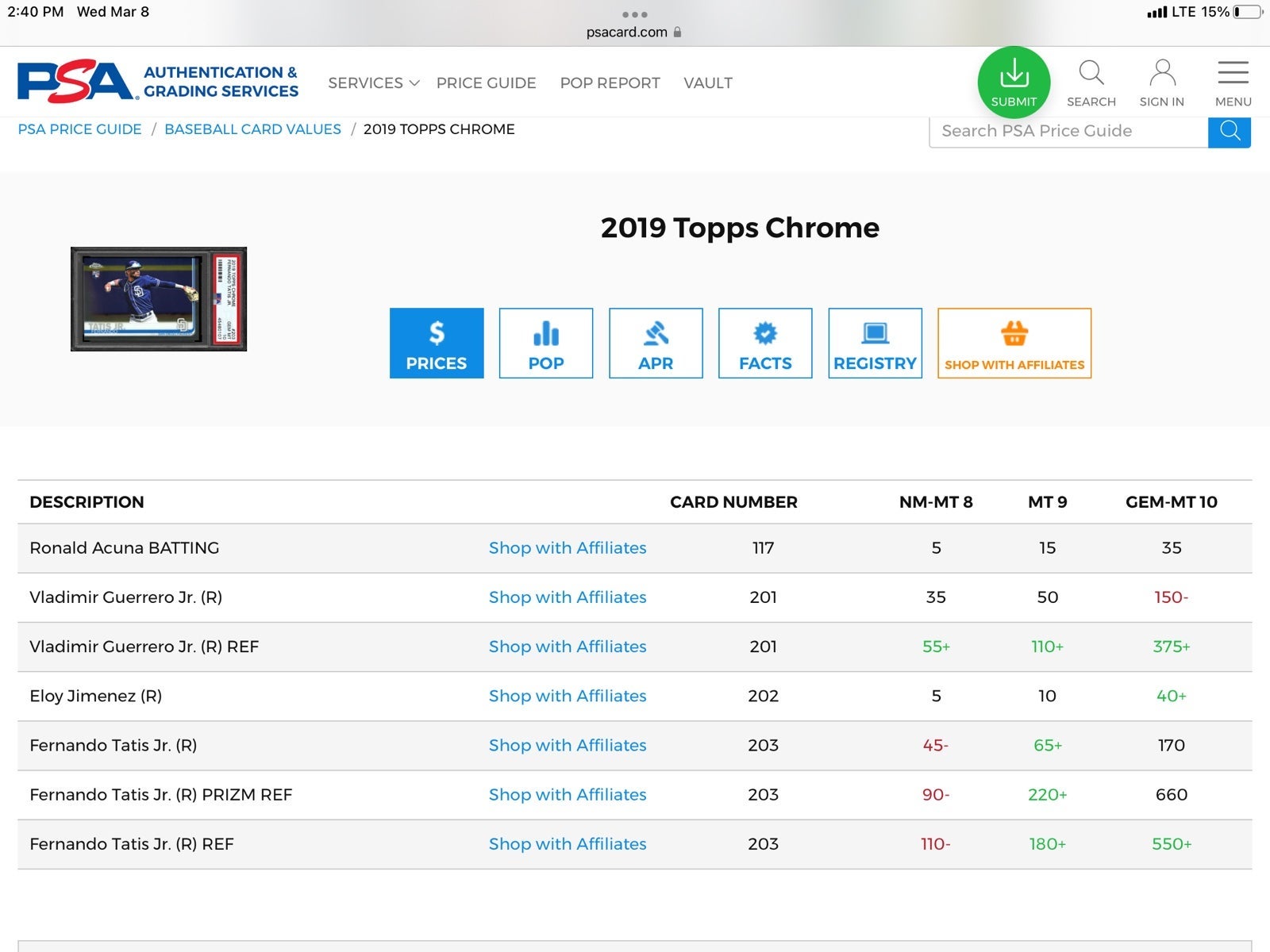Go to Baseball Card Values breadcrumb
1270x952 pixels.
(252, 129)
